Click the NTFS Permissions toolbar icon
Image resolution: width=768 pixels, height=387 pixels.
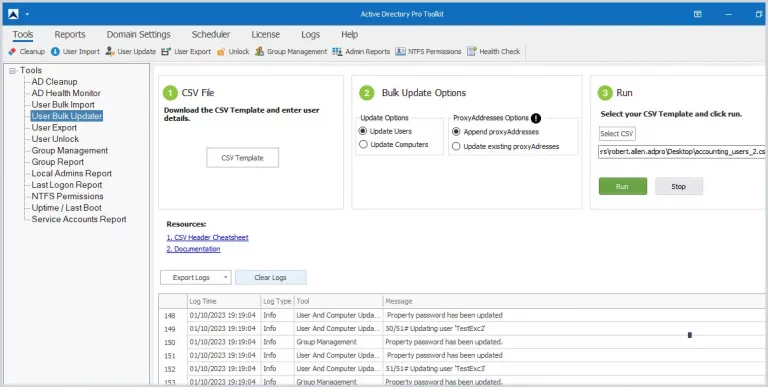401,51
